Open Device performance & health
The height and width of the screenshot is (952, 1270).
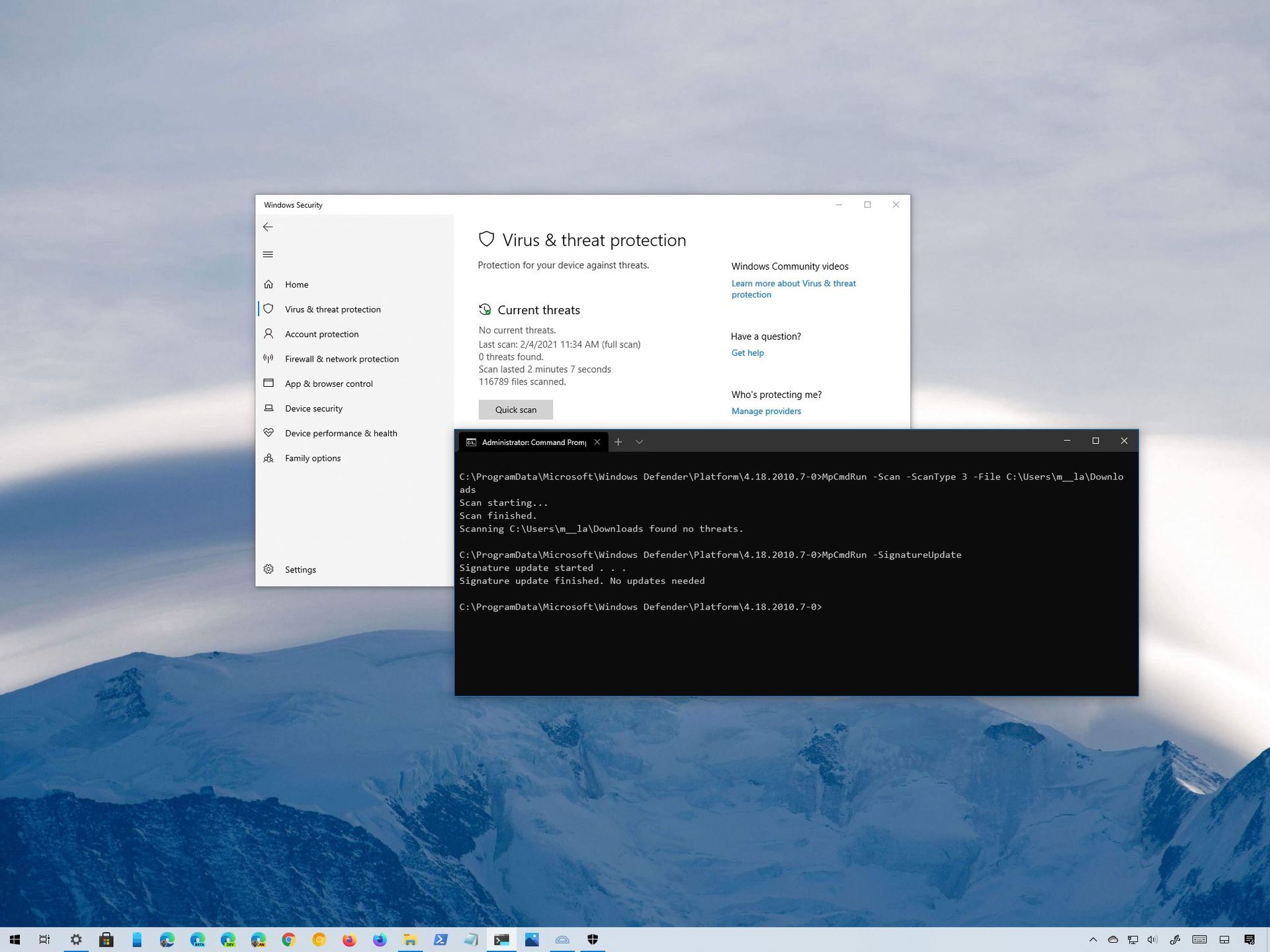(x=341, y=433)
